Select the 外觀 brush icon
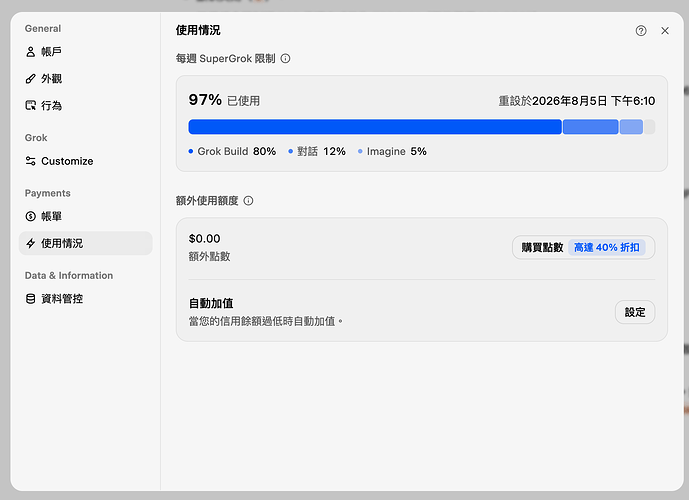 pos(30,79)
